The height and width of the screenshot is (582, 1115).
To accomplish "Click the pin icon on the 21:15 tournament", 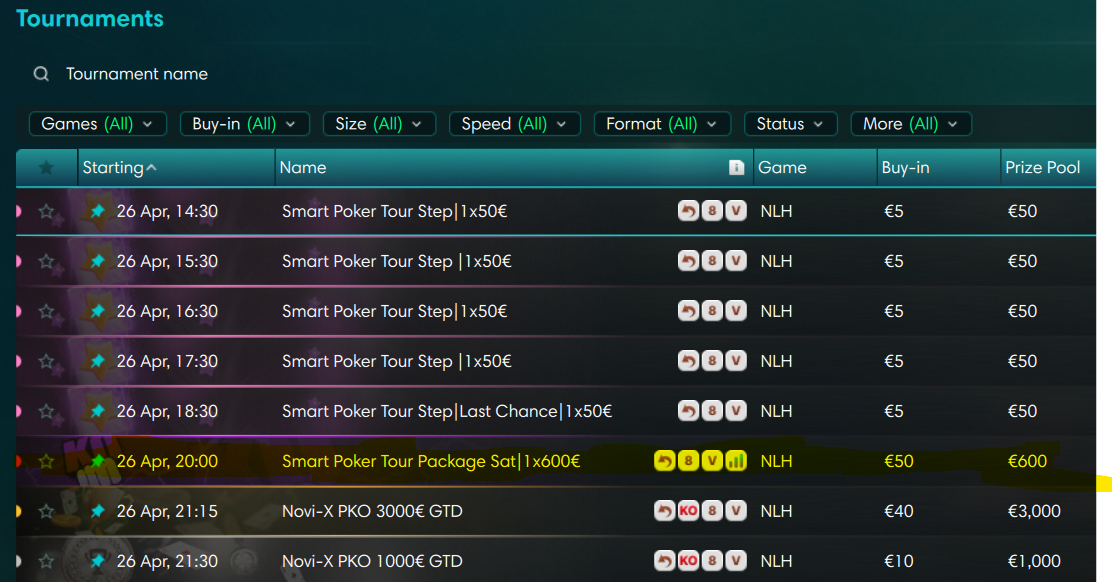I will click(97, 511).
